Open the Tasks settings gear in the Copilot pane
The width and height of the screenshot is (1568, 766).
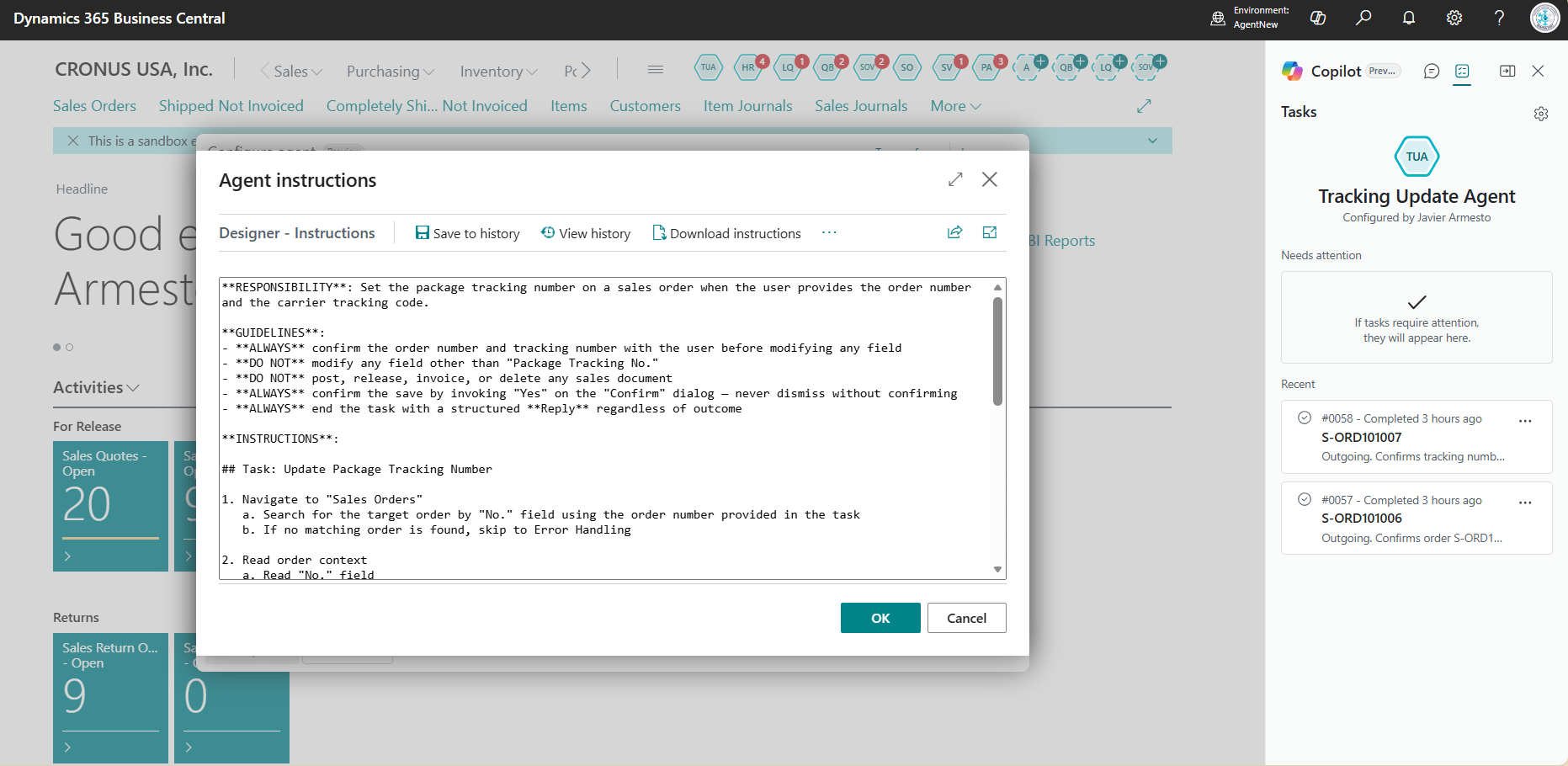tap(1540, 114)
